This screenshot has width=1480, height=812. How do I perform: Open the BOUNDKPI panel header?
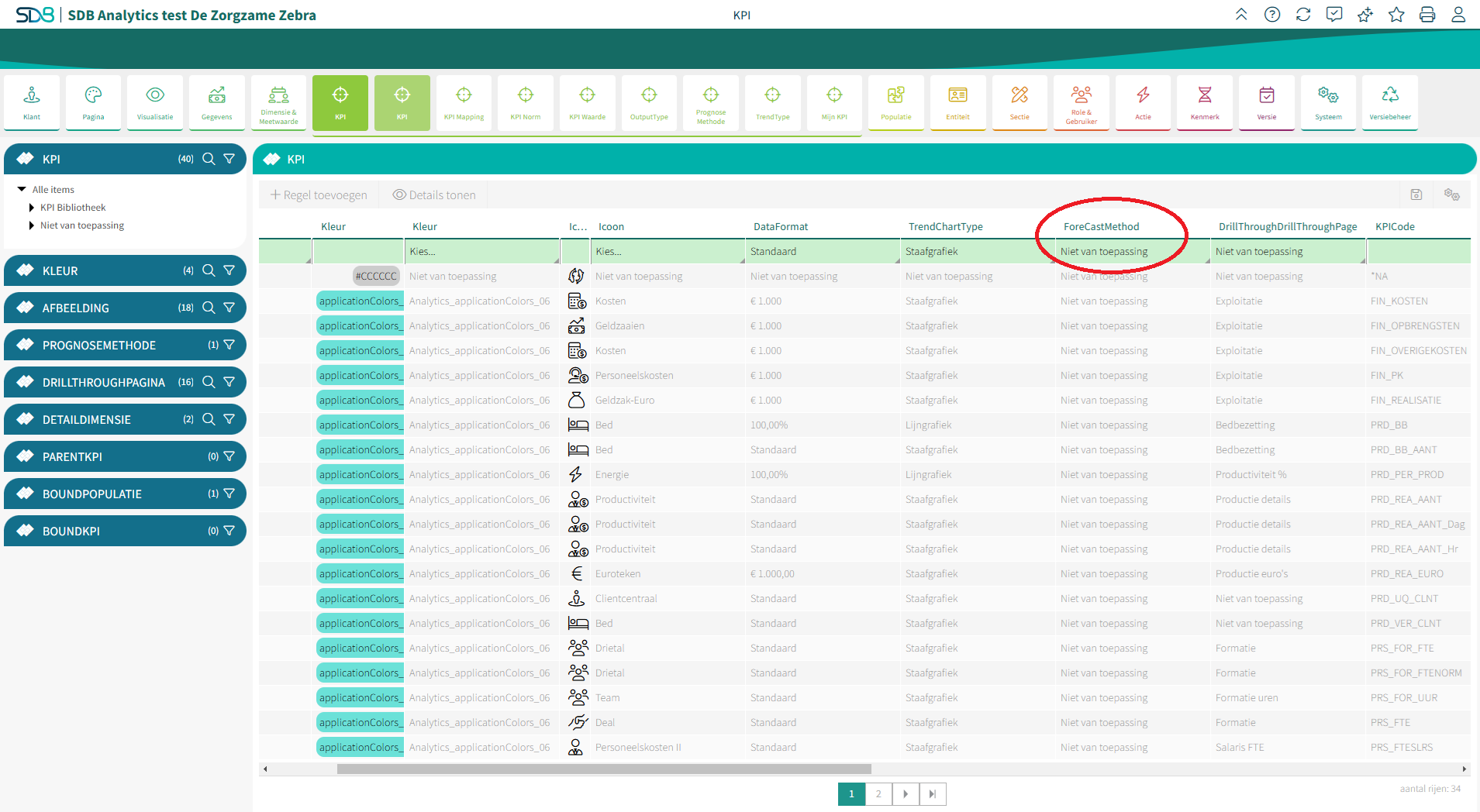[125, 531]
